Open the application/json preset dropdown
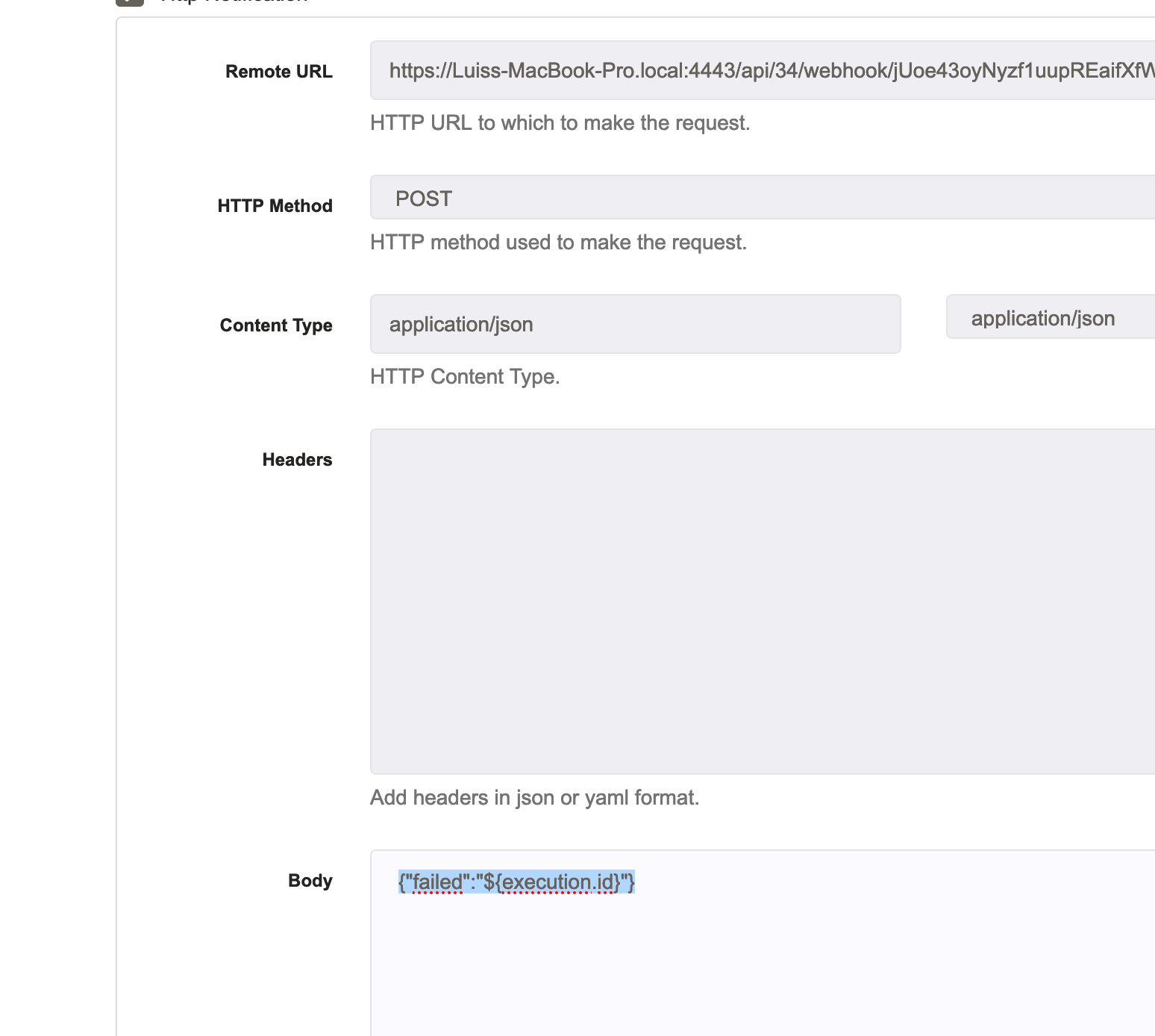This screenshot has height=1036, width=1155. (1051, 316)
